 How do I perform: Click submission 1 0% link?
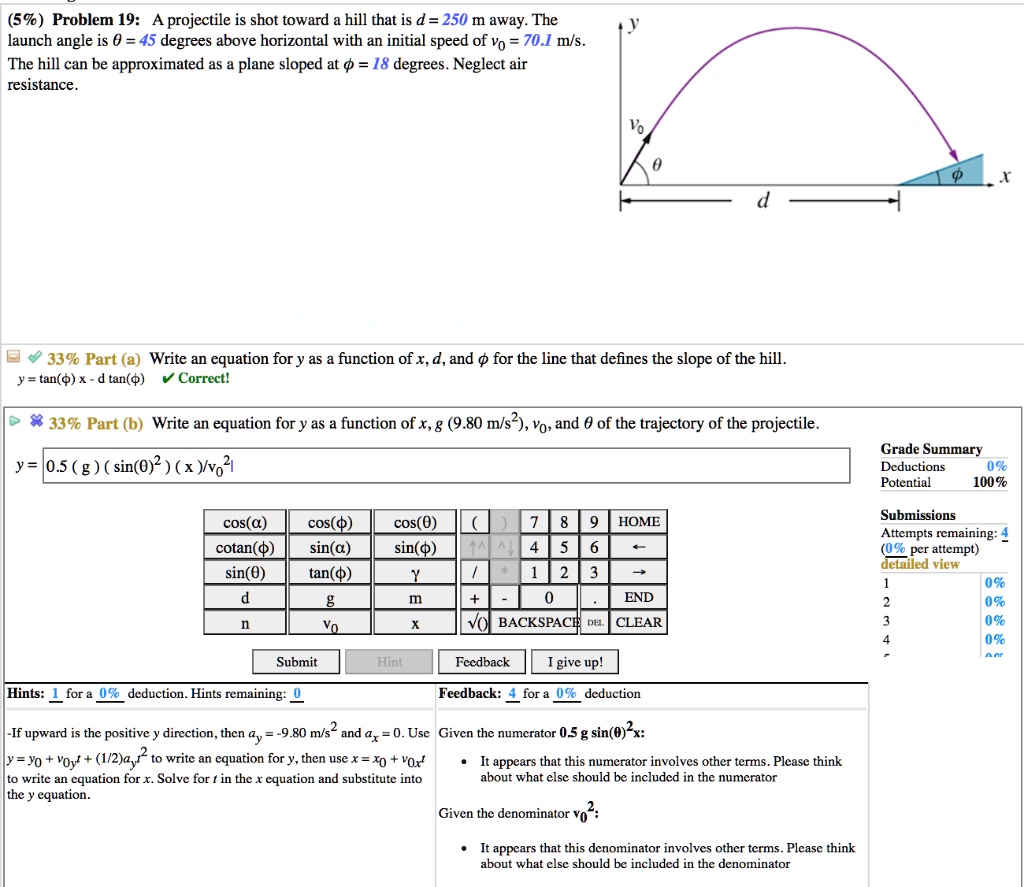(995, 583)
